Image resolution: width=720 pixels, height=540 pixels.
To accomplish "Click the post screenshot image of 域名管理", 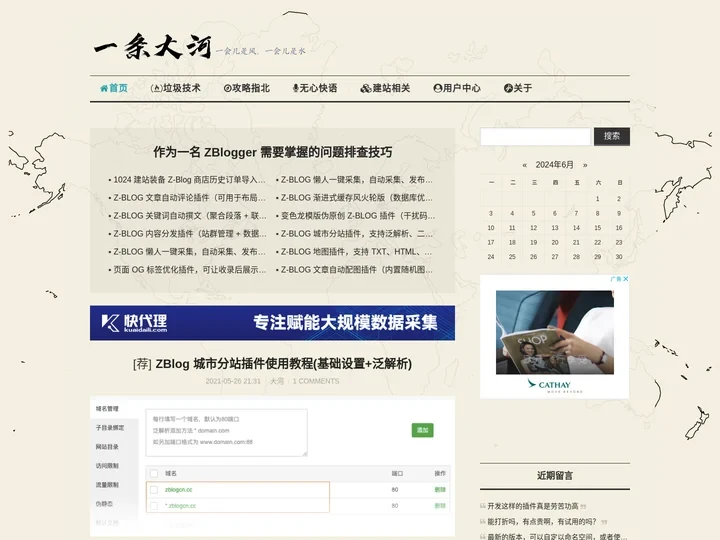I will point(272,466).
